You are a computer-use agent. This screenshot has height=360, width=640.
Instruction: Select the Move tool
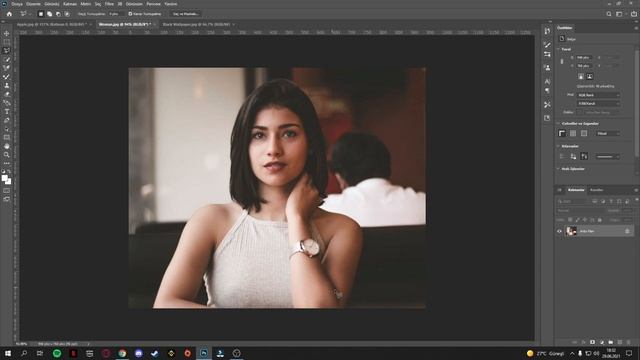(7, 33)
